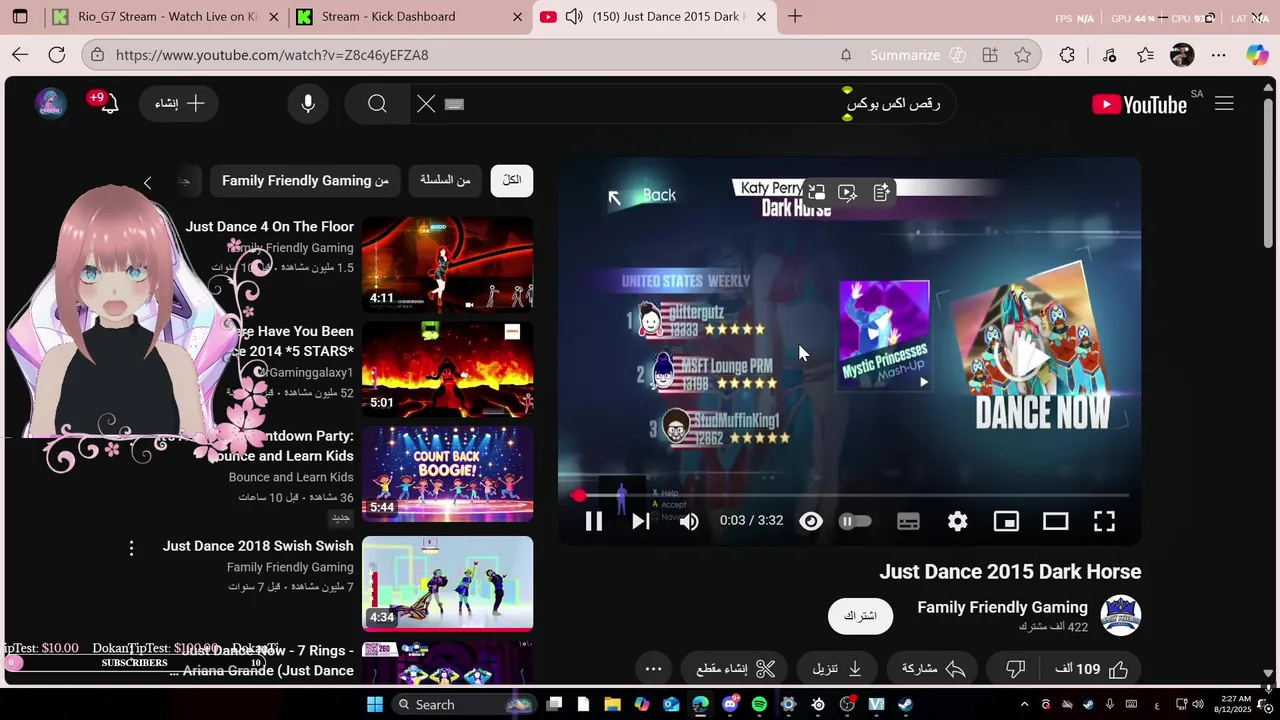The height and width of the screenshot is (720, 1280).
Task: Mute the Just Dance 2015 tab audio icon
Action: point(574,17)
